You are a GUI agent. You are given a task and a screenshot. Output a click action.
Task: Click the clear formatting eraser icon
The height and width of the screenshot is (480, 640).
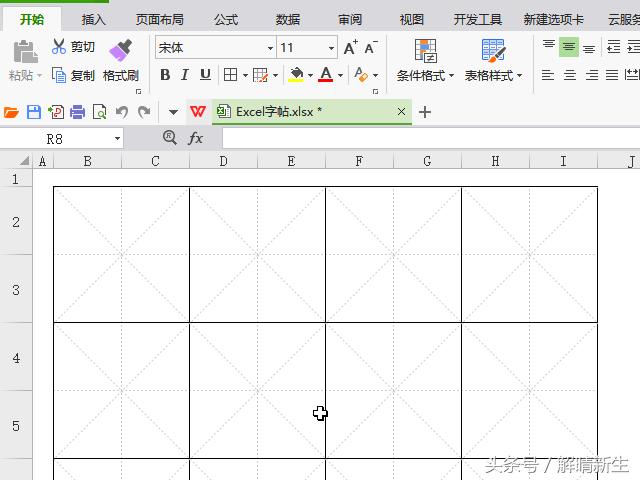coord(361,75)
